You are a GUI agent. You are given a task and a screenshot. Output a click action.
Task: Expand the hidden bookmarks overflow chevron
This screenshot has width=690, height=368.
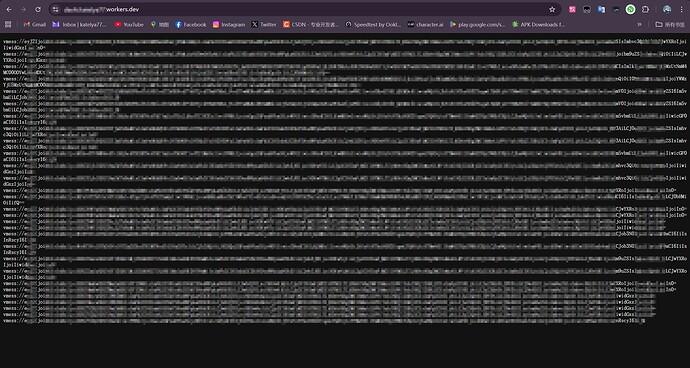tap(639, 25)
